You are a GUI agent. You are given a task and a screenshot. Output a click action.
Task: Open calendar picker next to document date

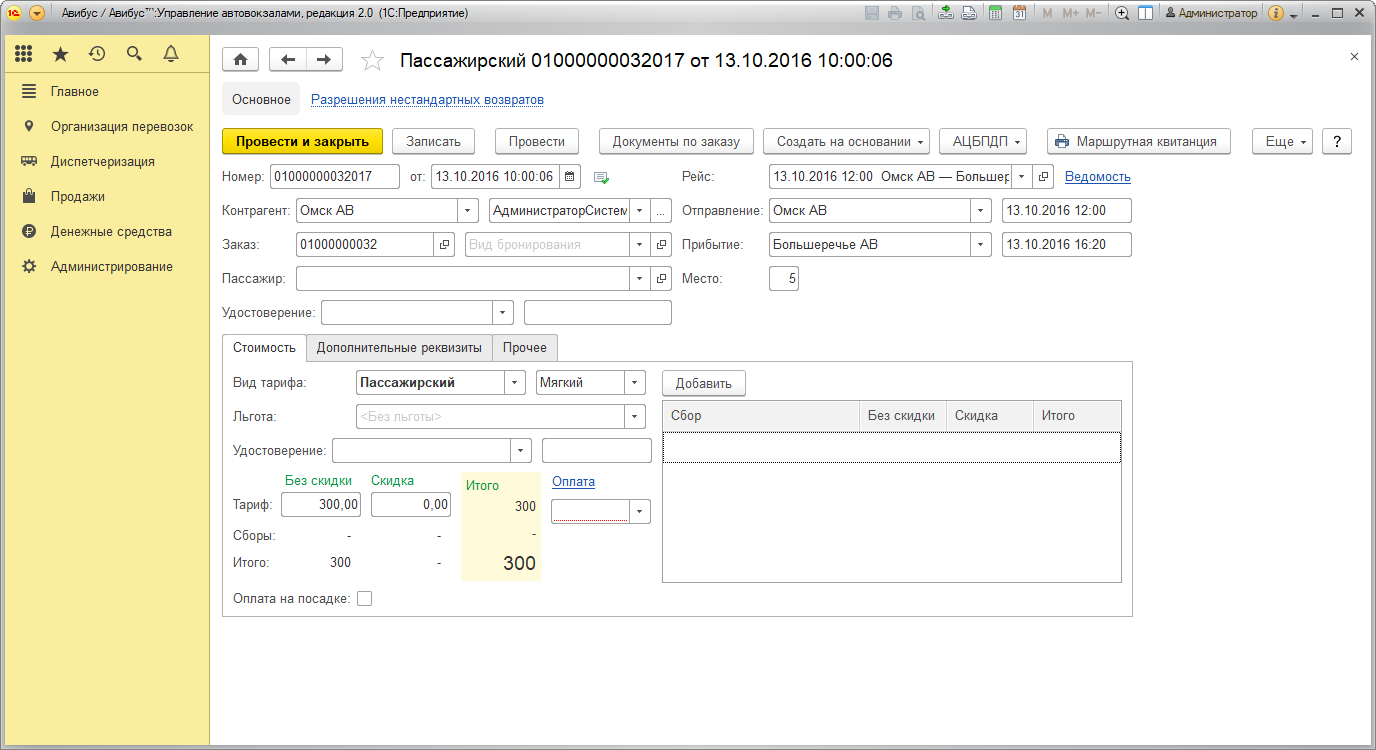[569, 177]
